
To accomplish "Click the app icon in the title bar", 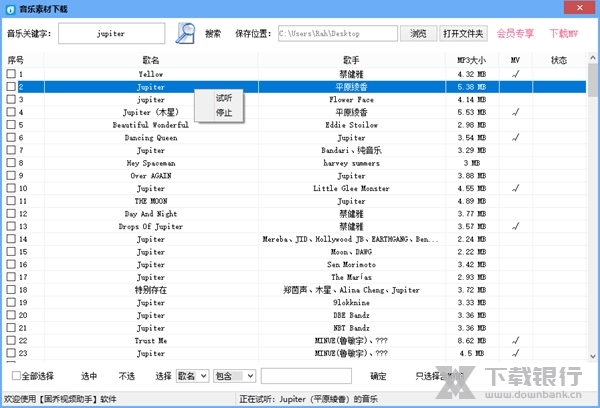I will [10, 9].
